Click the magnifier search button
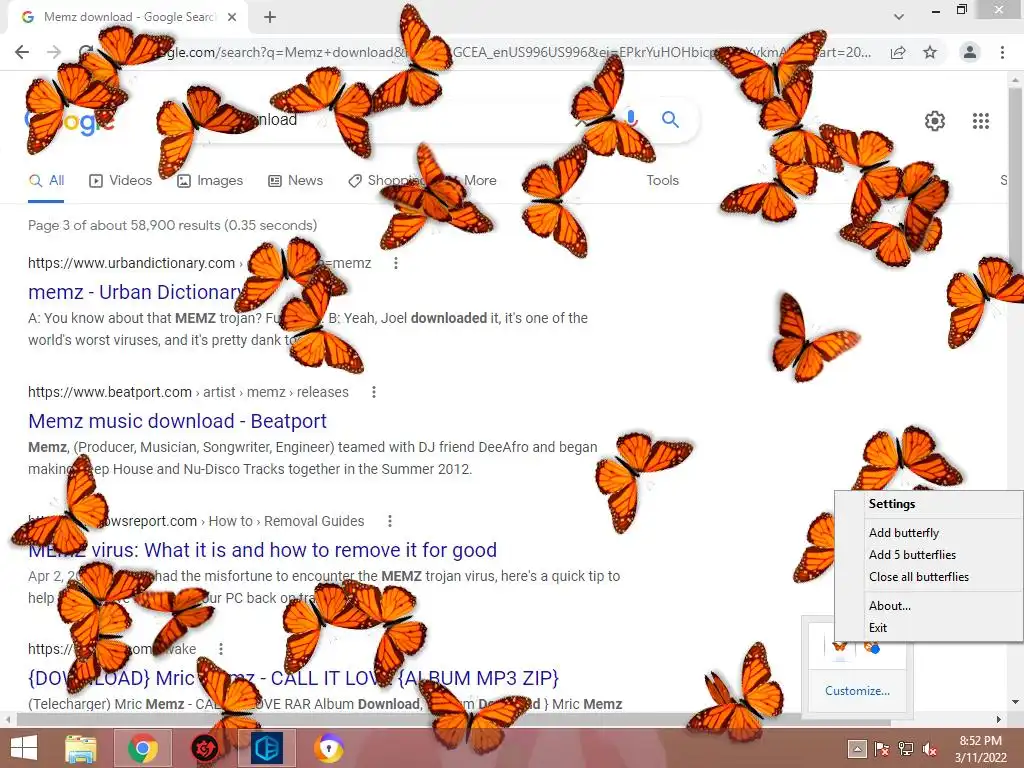The image size is (1024, 768). click(x=670, y=119)
